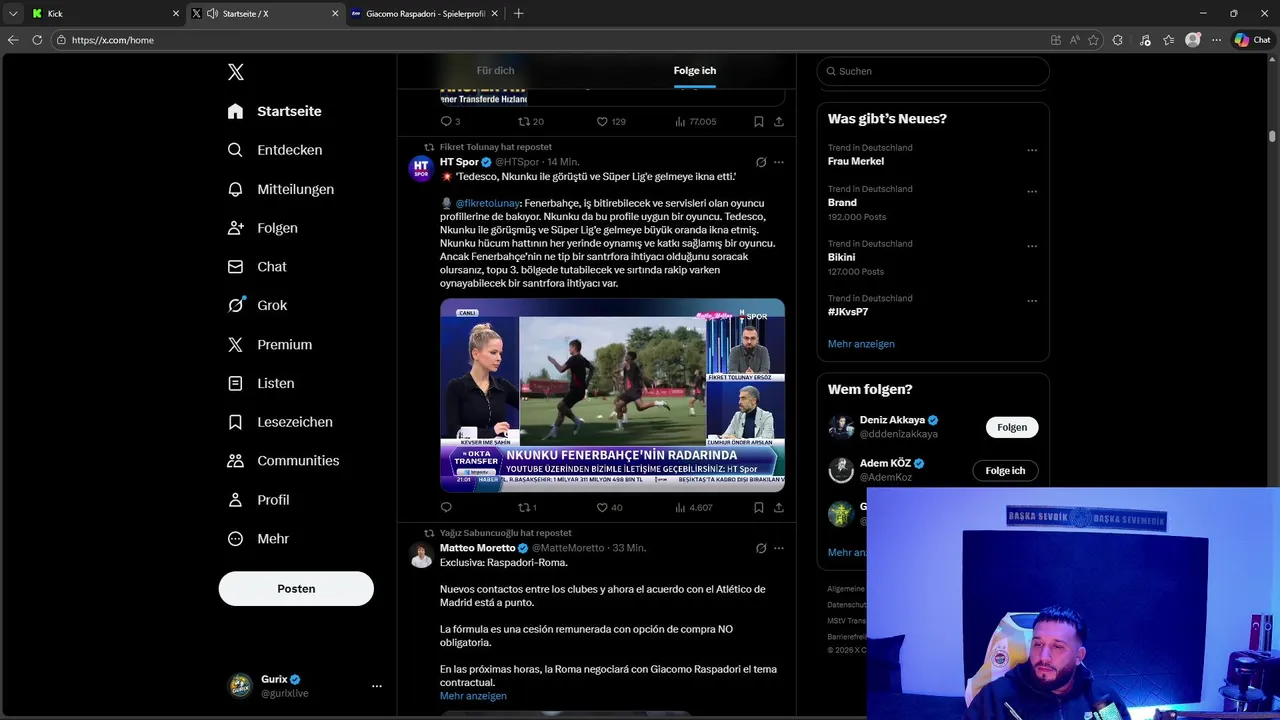Viewport: 1280px width, 720px height.
Task: Click the Listen icon in the sidebar
Action: click(x=235, y=383)
